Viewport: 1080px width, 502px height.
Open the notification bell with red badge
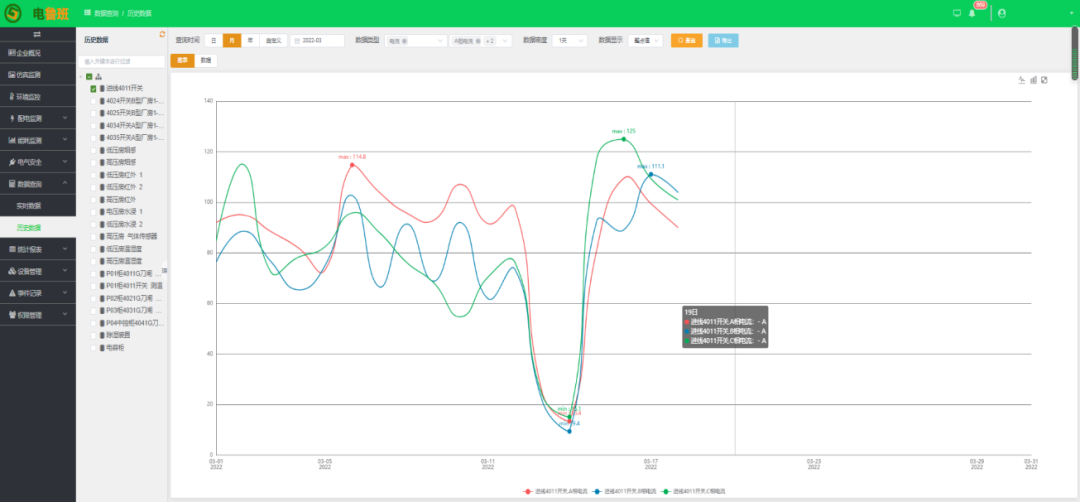[x=972, y=13]
